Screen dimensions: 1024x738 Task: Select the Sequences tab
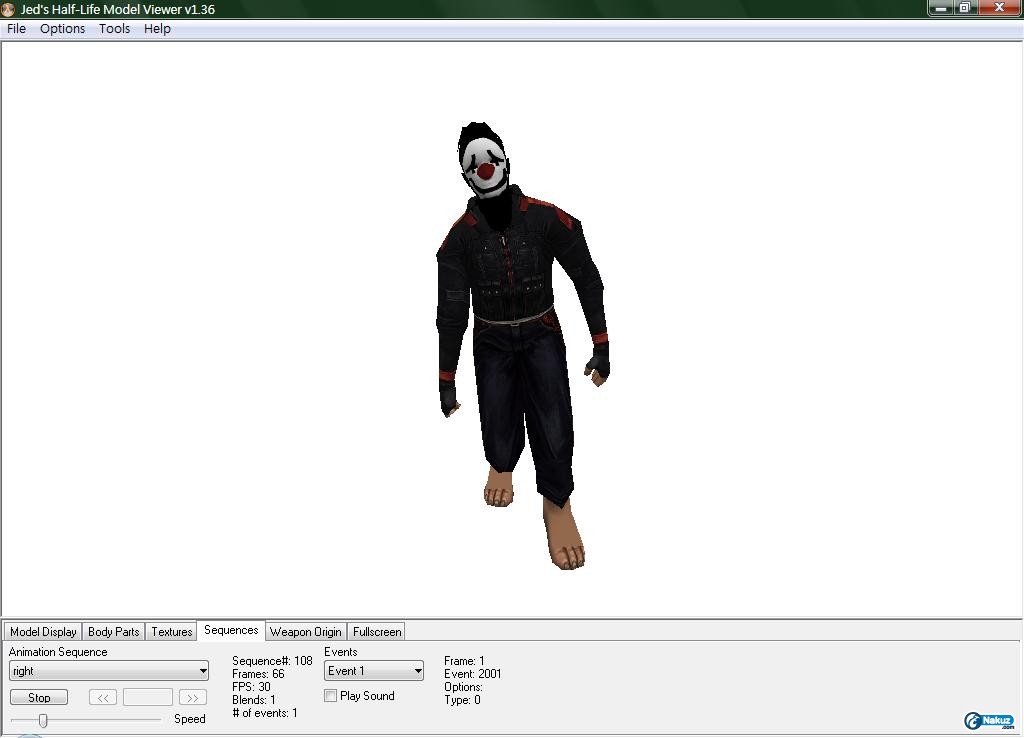(231, 630)
